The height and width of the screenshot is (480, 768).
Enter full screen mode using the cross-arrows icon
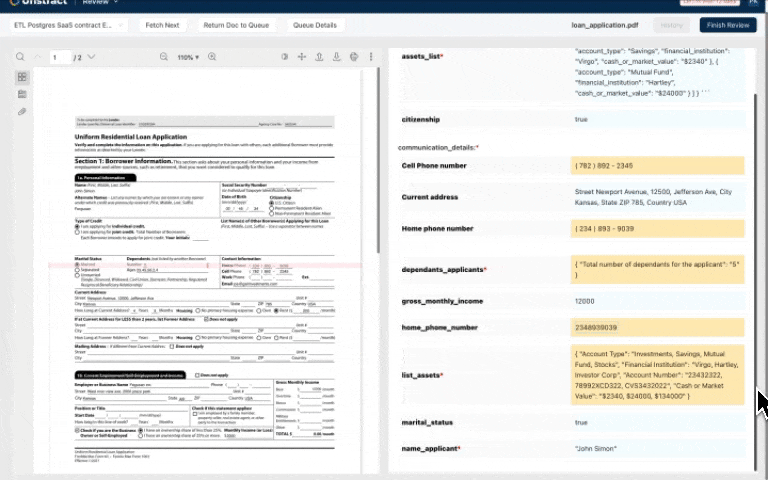[x=302, y=57]
